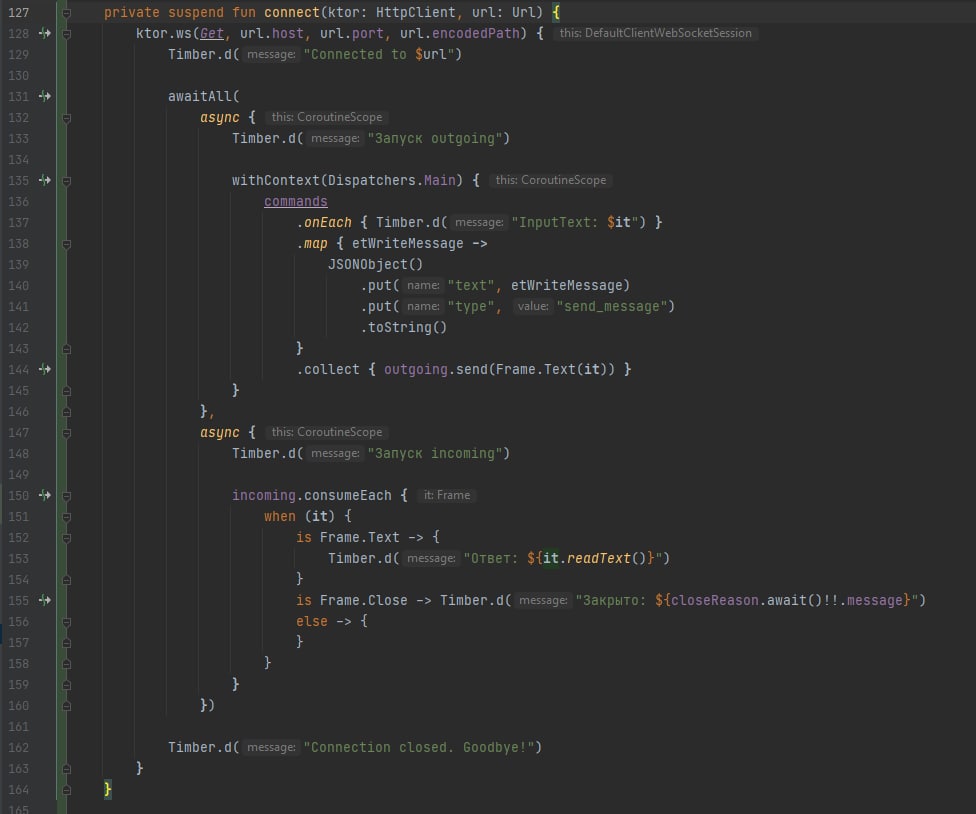Click 'Dispatchers.Main' in withContext call
This screenshot has width=976, height=814.
(392, 180)
